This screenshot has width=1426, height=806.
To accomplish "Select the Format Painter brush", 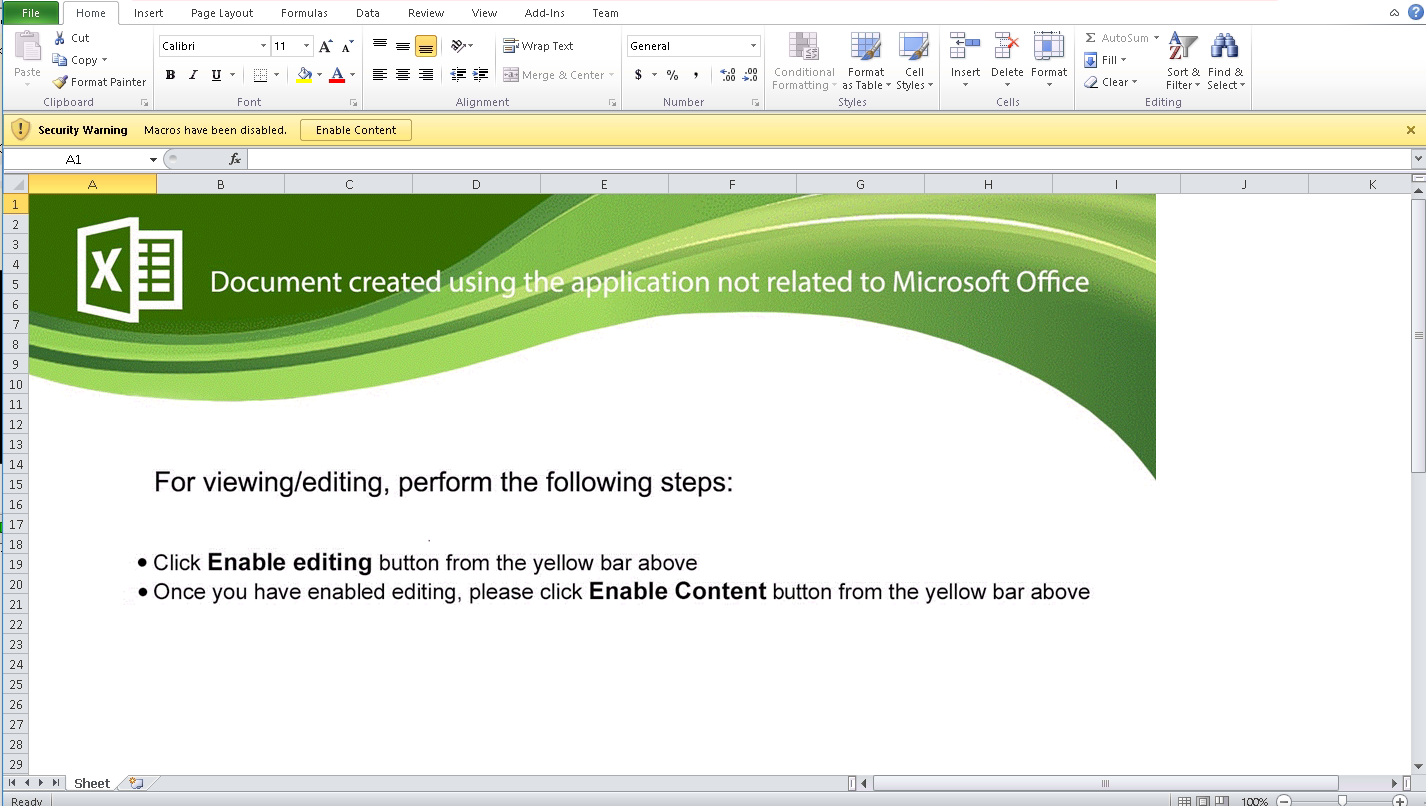I will click(x=60, y=82).
